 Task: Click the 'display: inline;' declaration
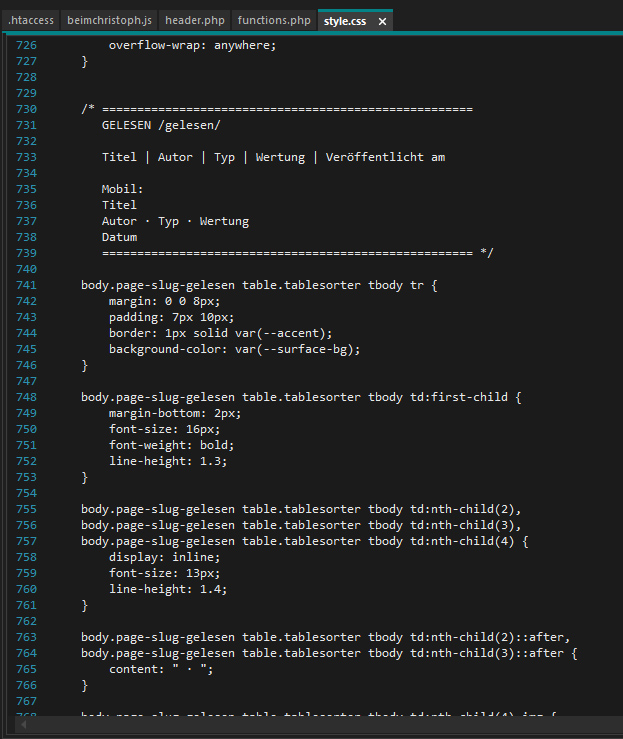[164, 557]
